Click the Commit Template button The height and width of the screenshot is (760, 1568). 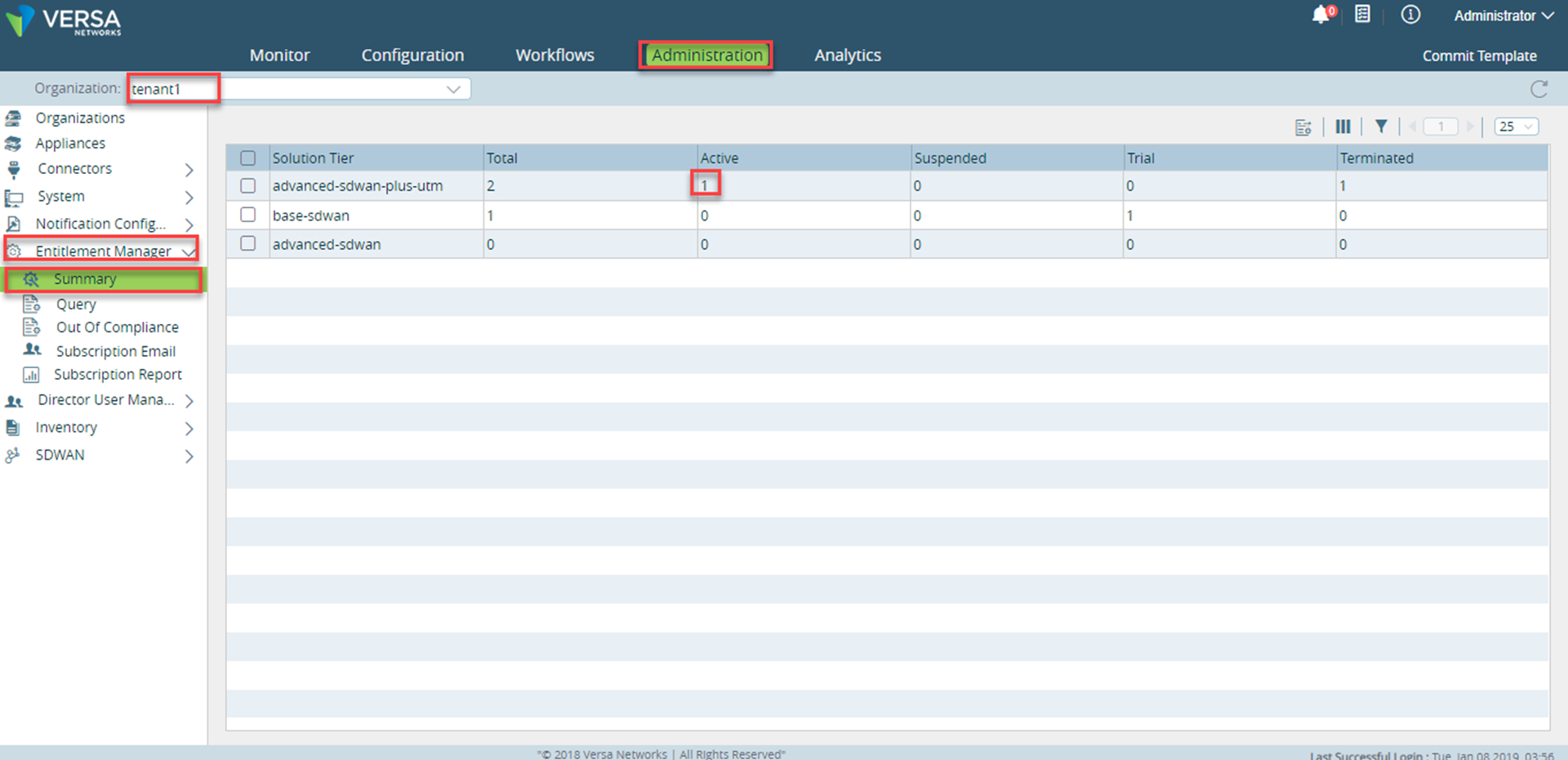point(1479,56)
